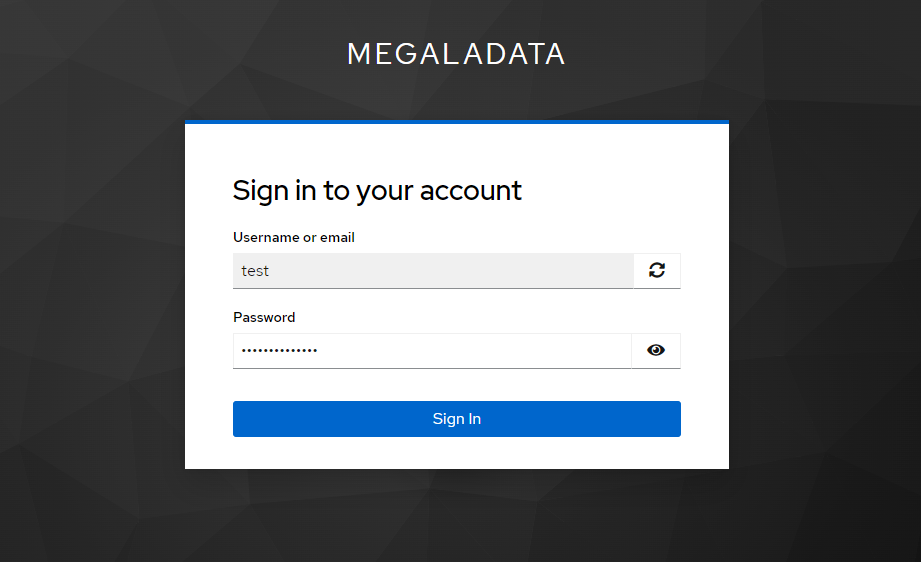This screenshot has width=921, height=562.
Task: Click the Username or email label
Action: pyautogui.click(x=294, y=237)
